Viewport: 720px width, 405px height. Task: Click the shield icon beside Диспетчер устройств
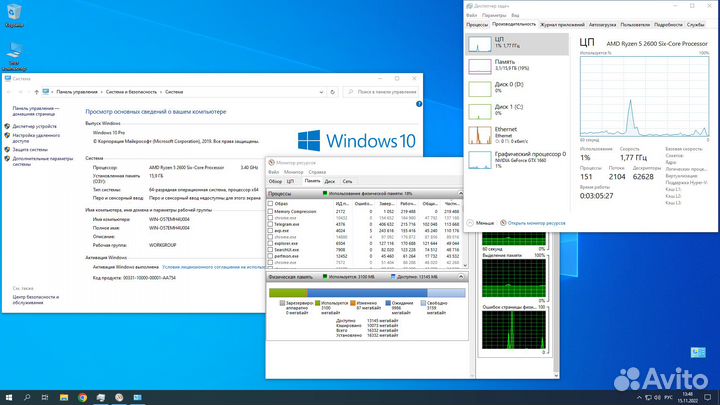point(8,127)
